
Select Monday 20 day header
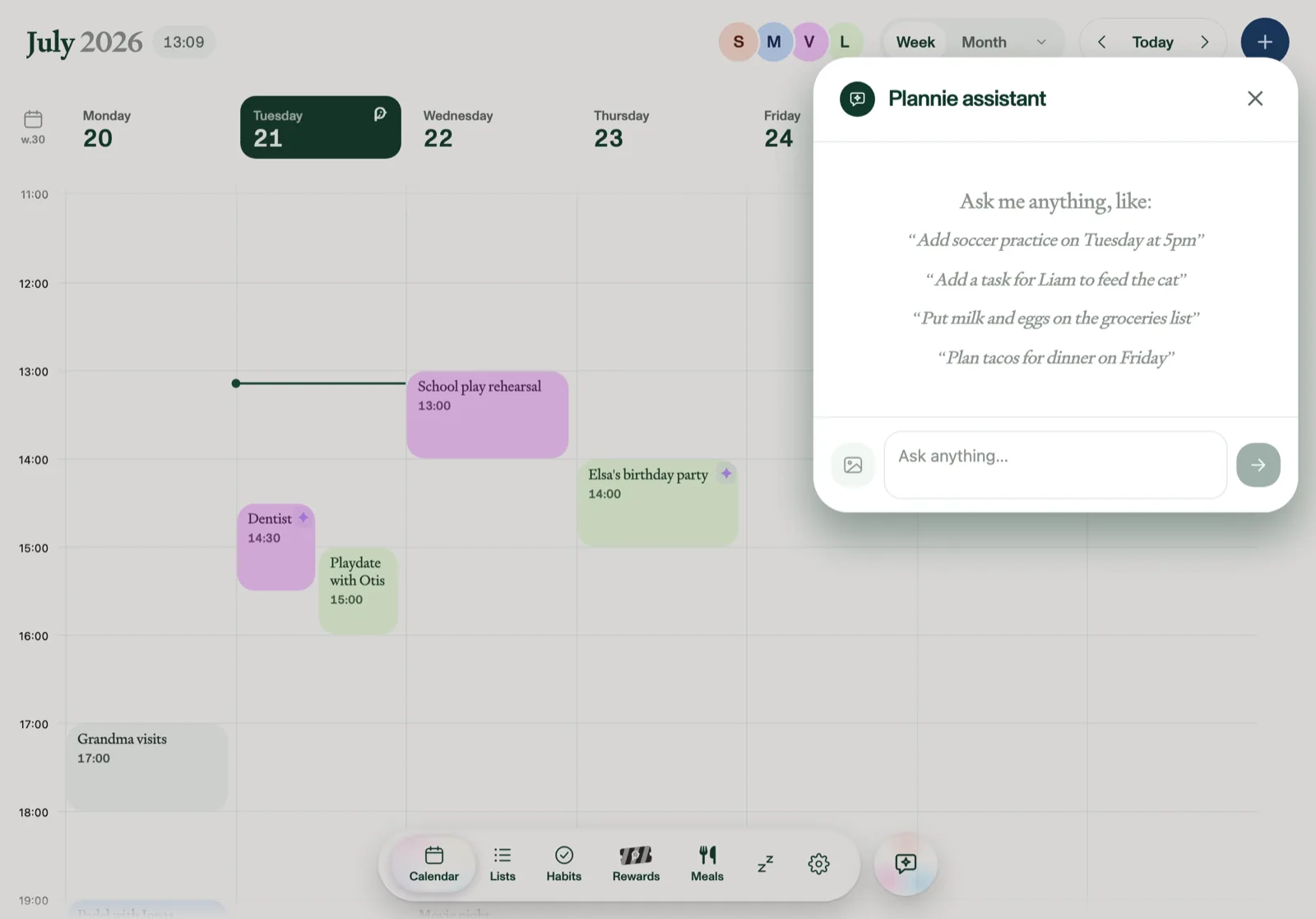coord(107,128)
